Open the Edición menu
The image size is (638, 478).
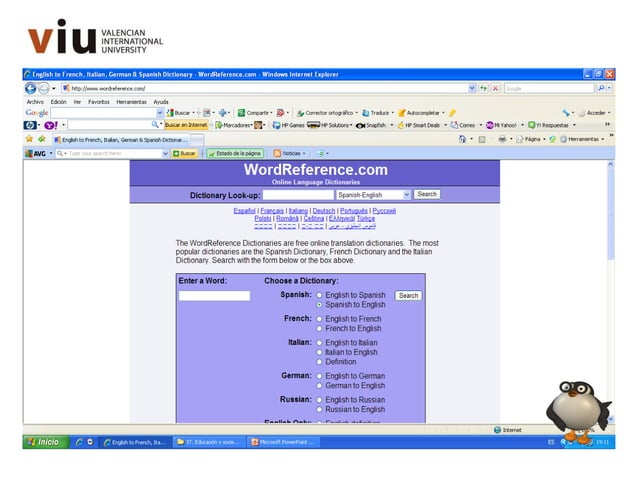pyautogui.click(x=58, y=102)
